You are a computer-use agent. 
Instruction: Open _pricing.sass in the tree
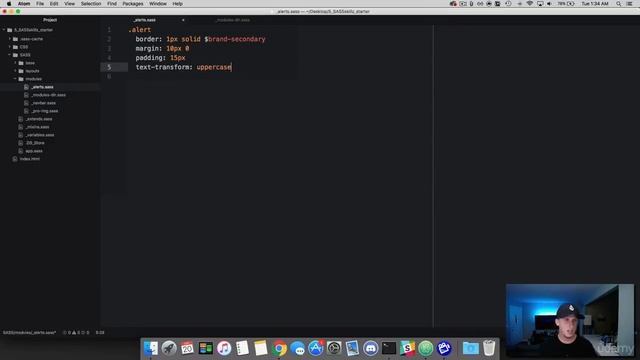[x=44, y=111]
